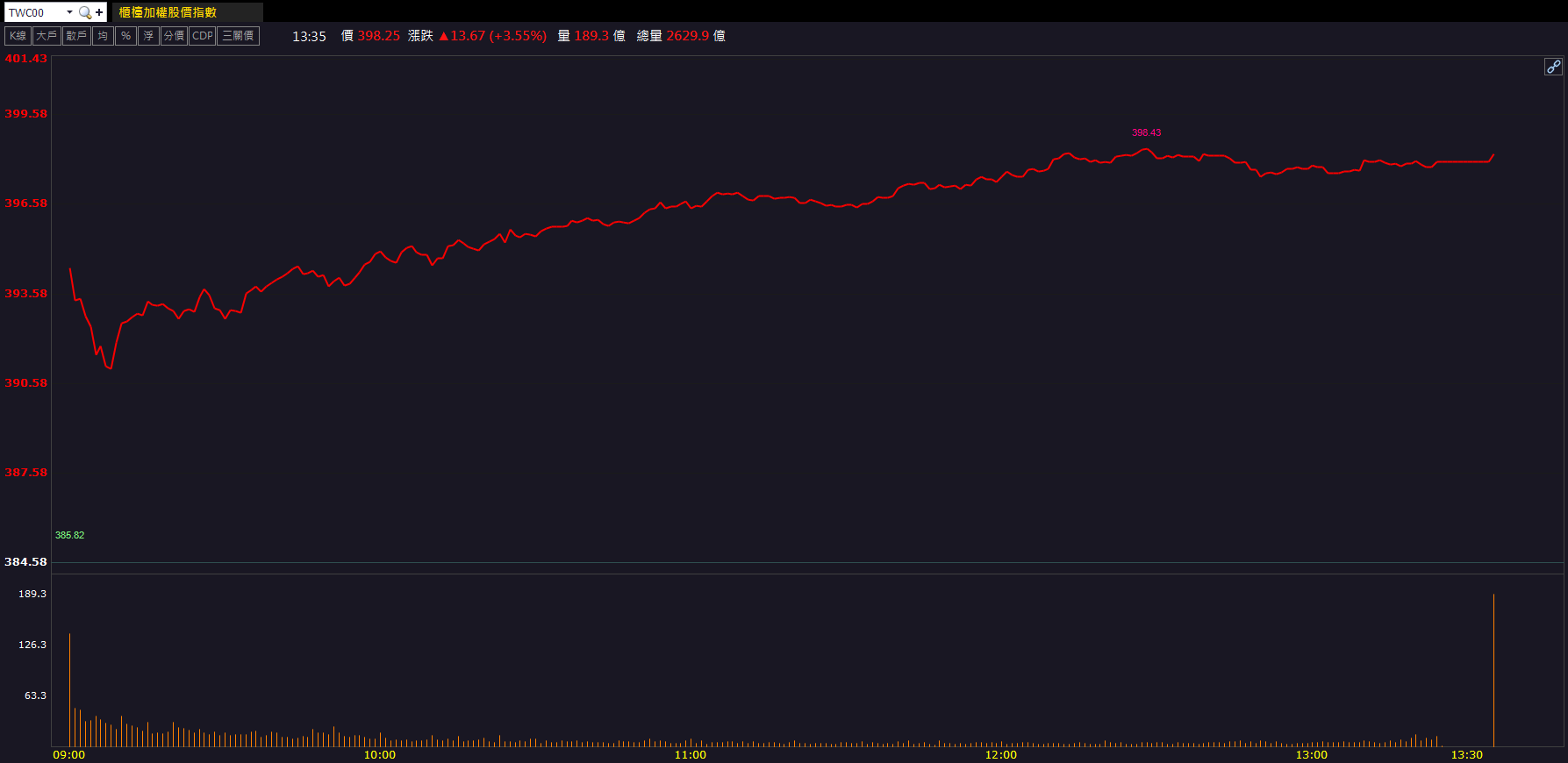This screenshot has height=763, width=1568.
Task: Click the tall closing volume bar at 13:30
Action: pyautogui.click(x=1493, y=671)
